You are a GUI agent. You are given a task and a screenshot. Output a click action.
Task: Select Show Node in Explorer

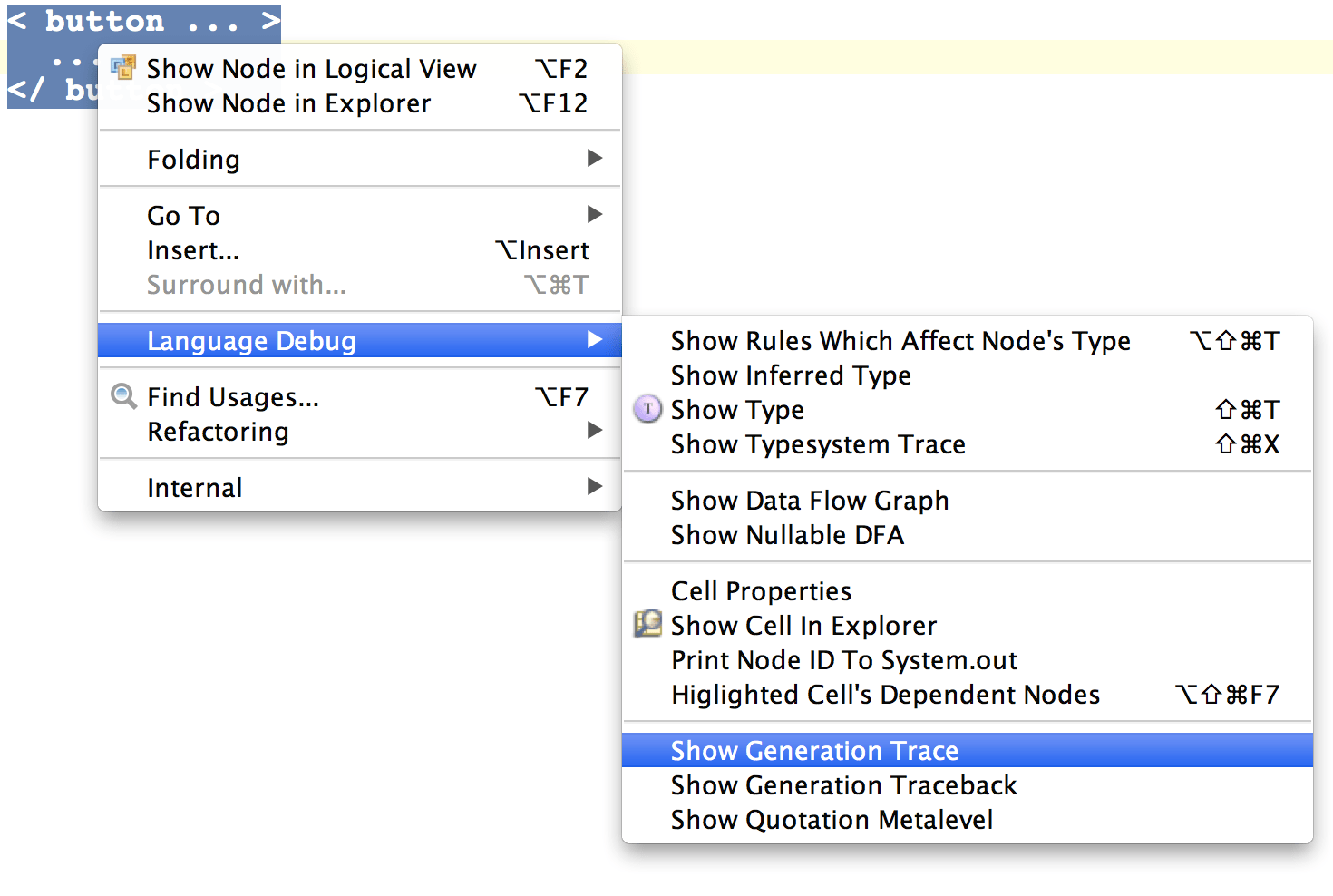(x=288, y=103)
